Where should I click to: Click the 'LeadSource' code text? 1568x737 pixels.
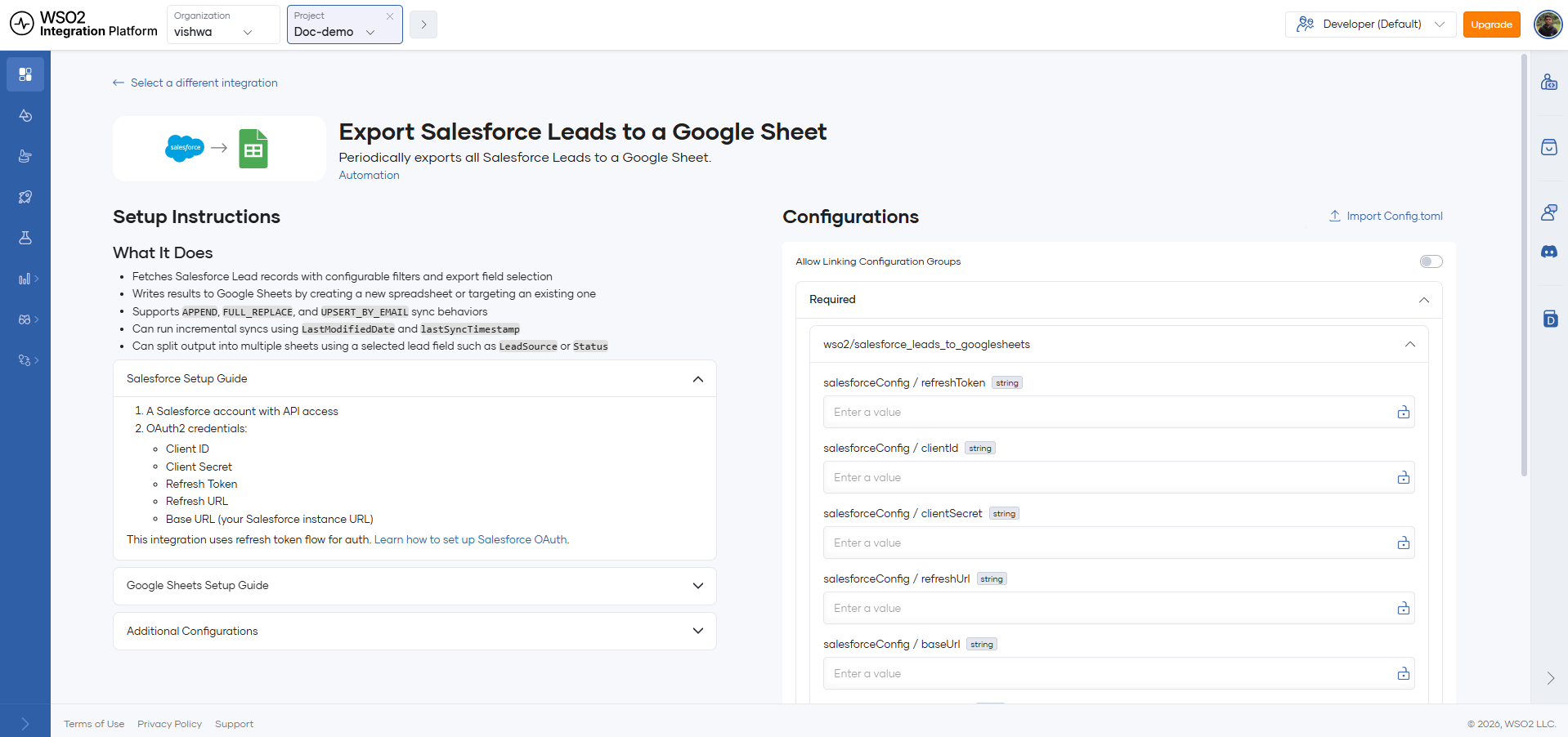pos(528,346)
